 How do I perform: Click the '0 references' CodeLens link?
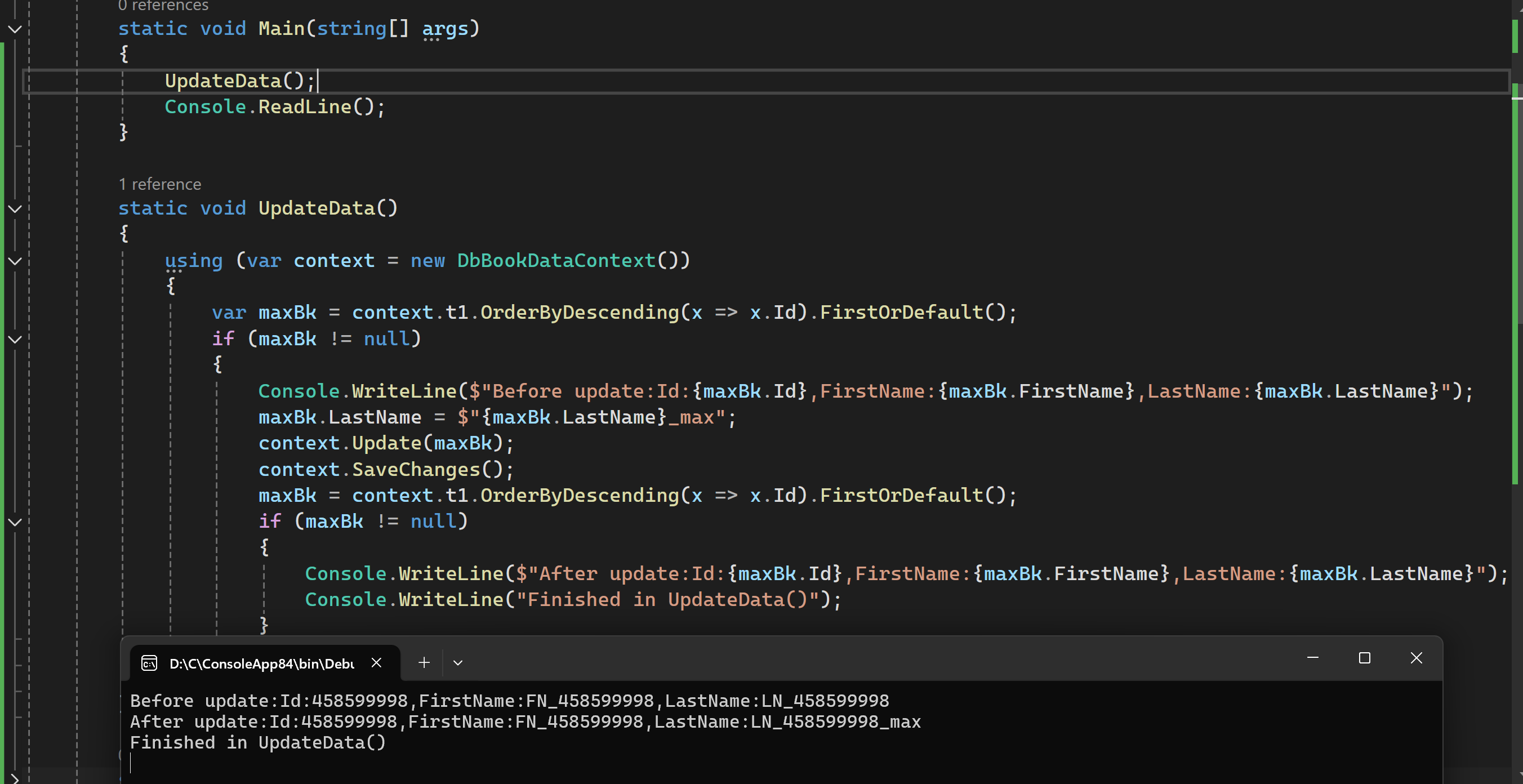tap(163, 6)
